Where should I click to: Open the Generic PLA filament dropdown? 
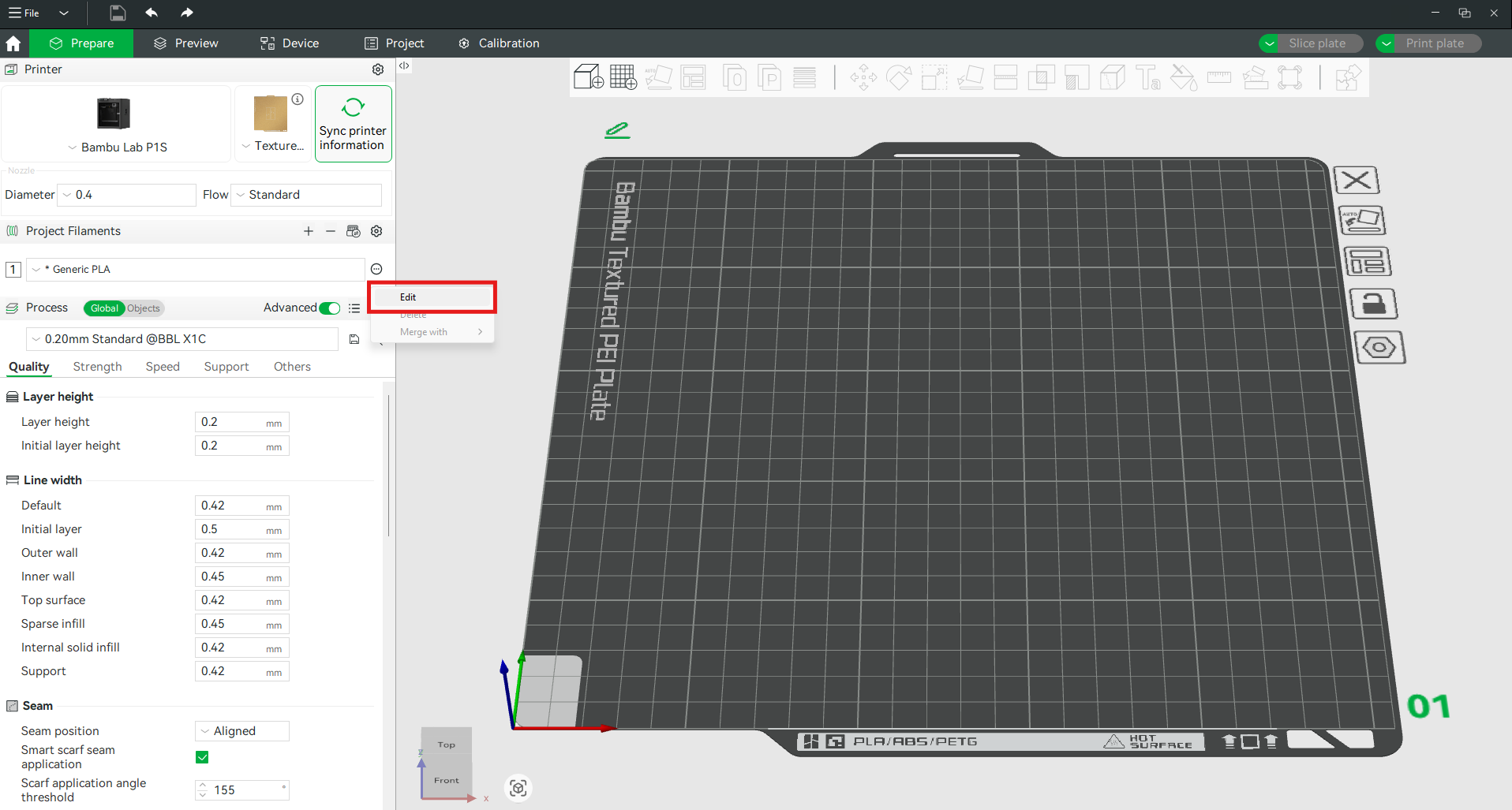[195, 270]
